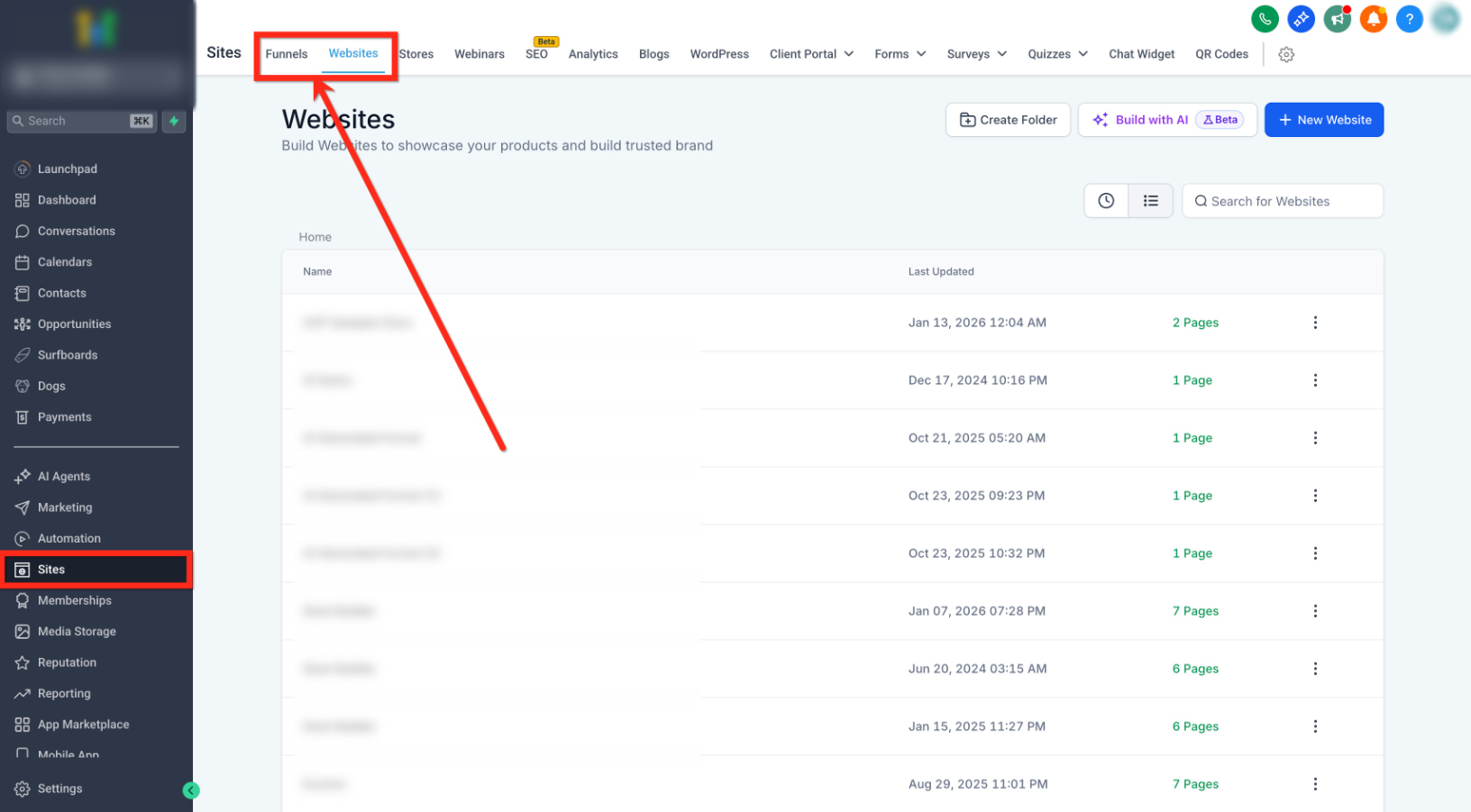Screen dimensions: 1471x812
Task: Focus the Search for Websites field
Action: [x=1283, y=201]
